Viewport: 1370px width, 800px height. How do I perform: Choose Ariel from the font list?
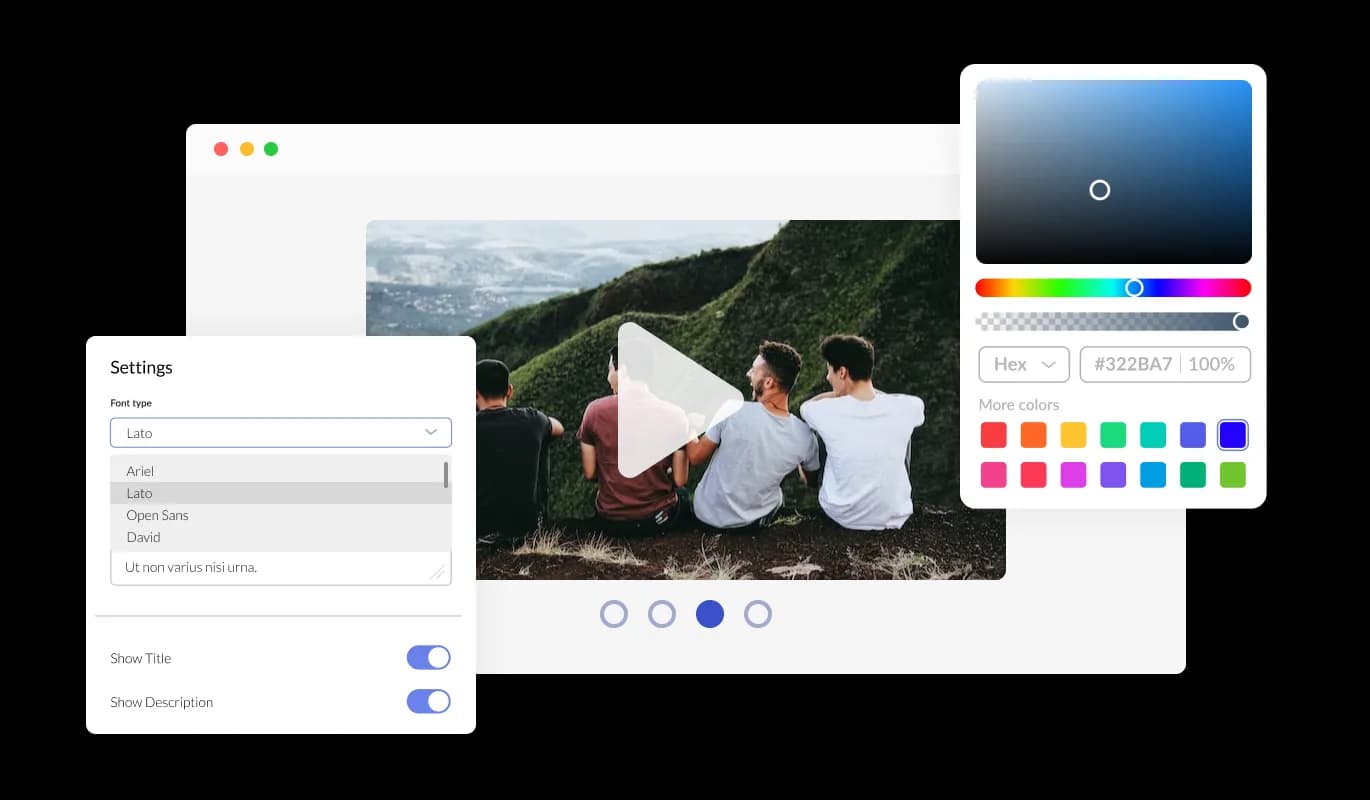tap(140, 471)
